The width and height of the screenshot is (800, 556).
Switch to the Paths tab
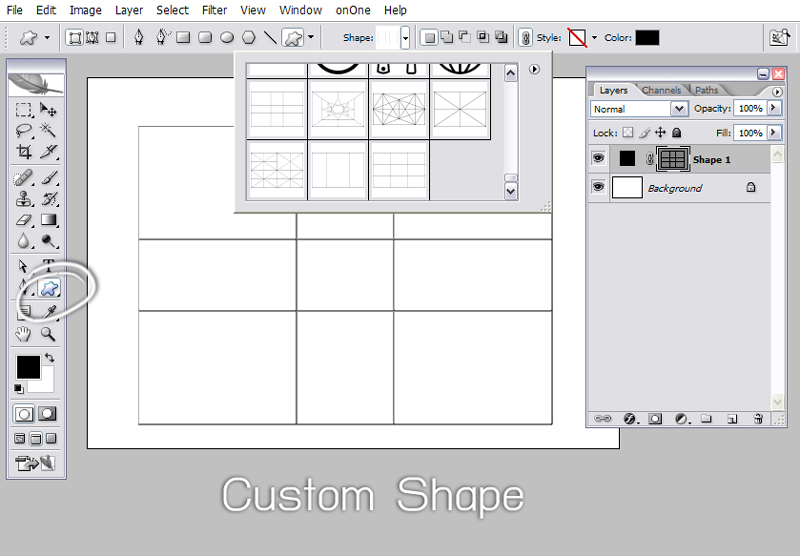tap(707, 90)
